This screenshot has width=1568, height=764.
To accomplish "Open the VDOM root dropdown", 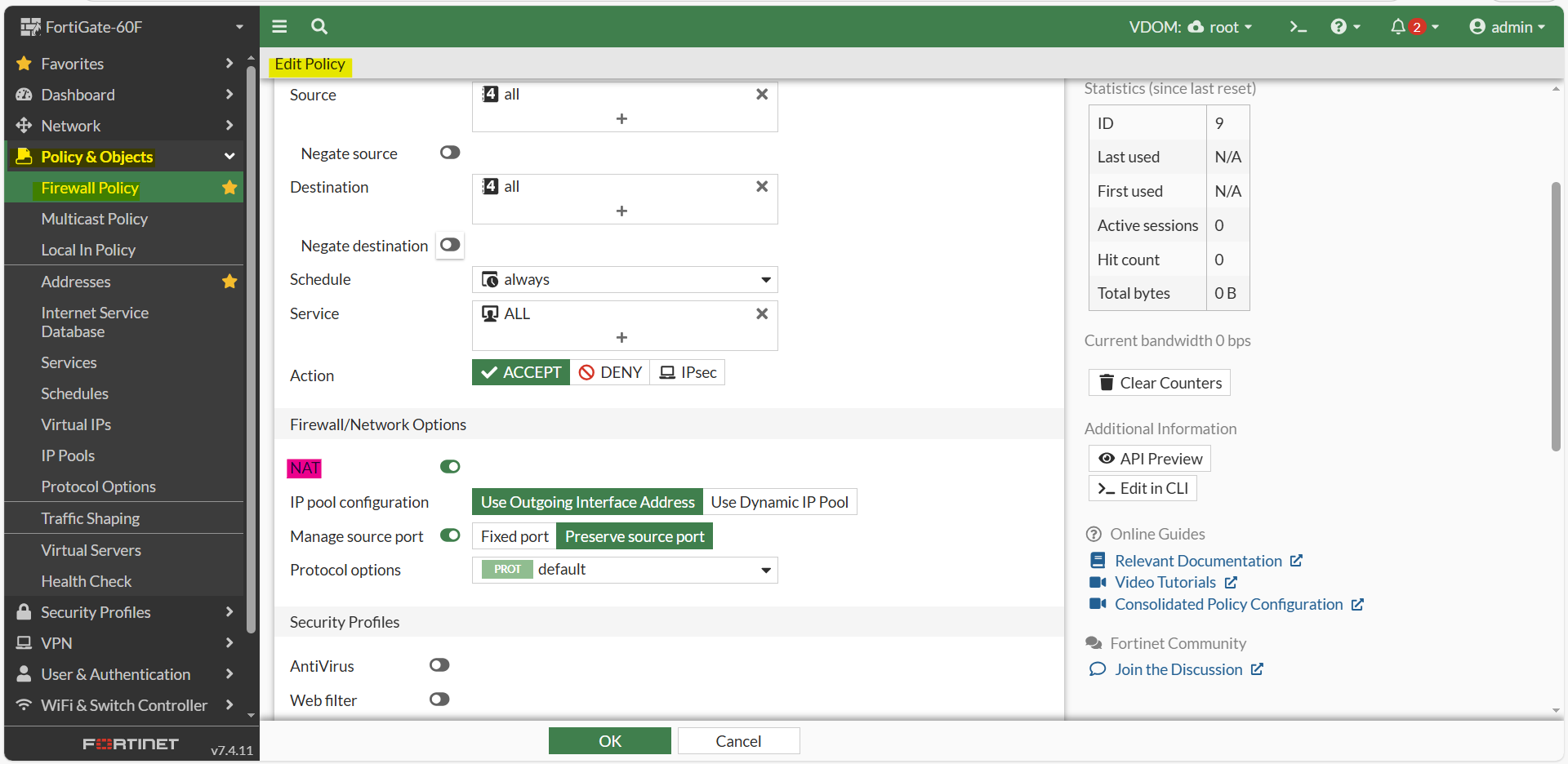I will tap(1190, 27).
